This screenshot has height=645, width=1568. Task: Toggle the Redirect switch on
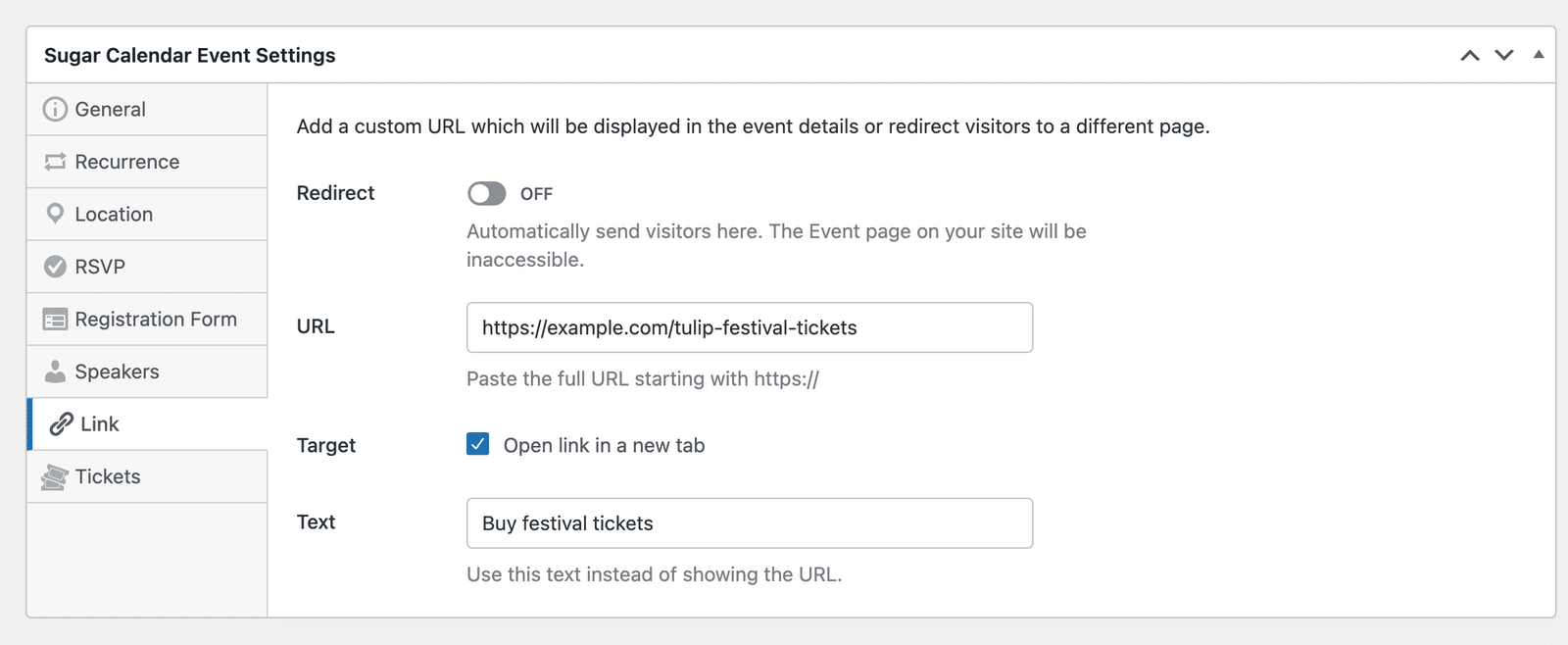pyautogui.click(x=486, y=193)
